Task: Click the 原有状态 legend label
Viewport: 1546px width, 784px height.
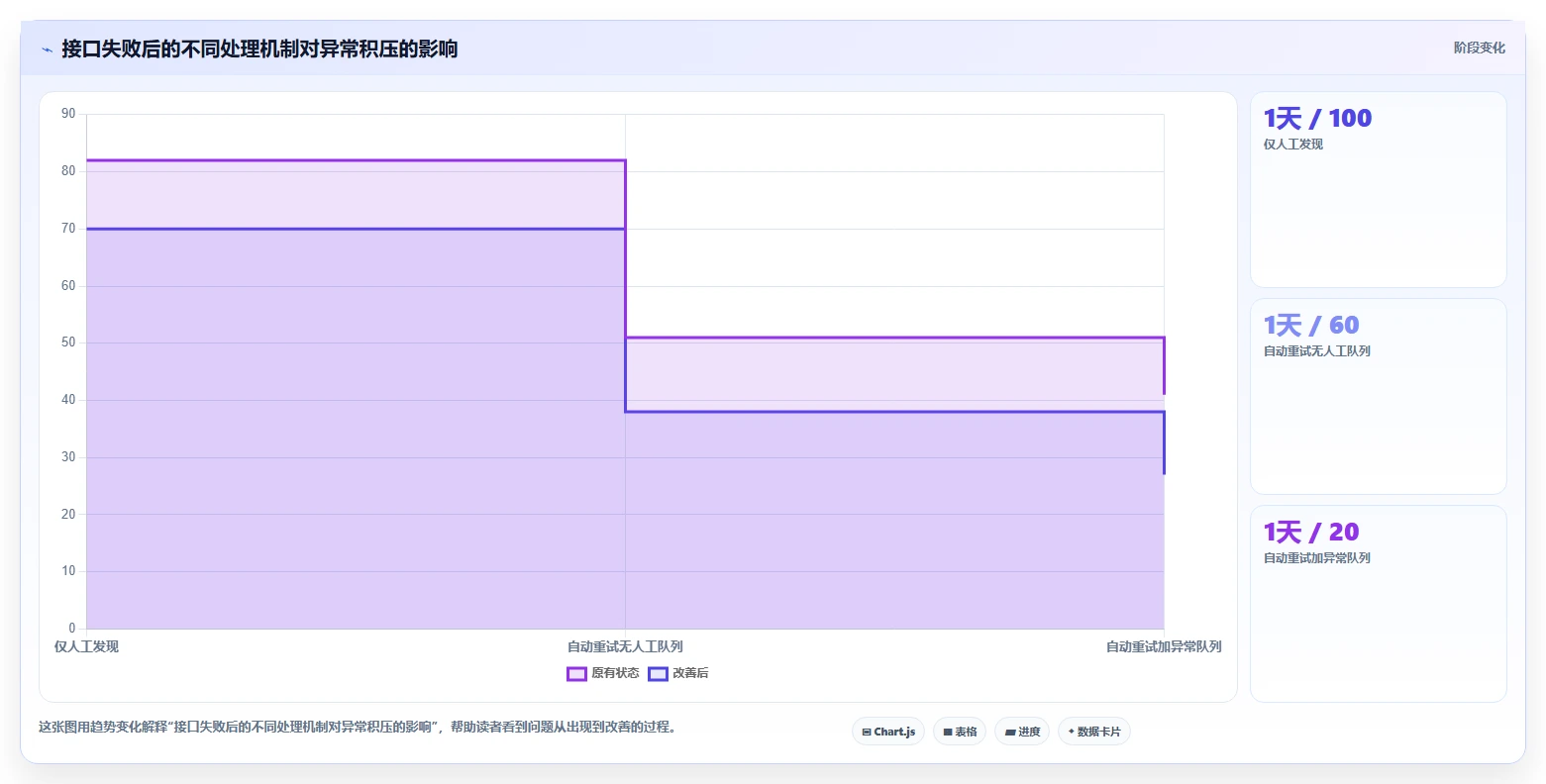Action: (615, 673)
